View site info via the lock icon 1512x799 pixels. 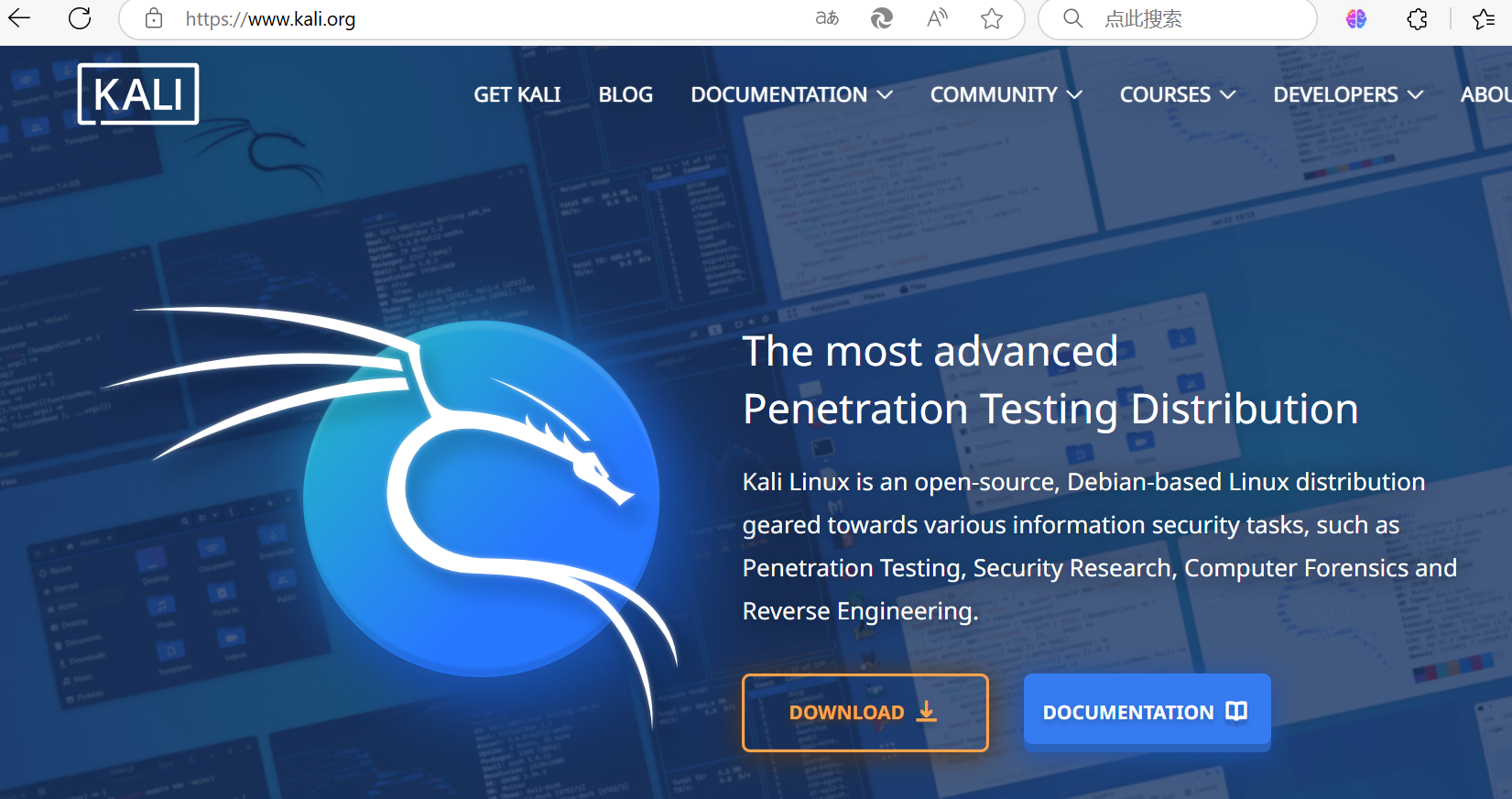(154, 18)
